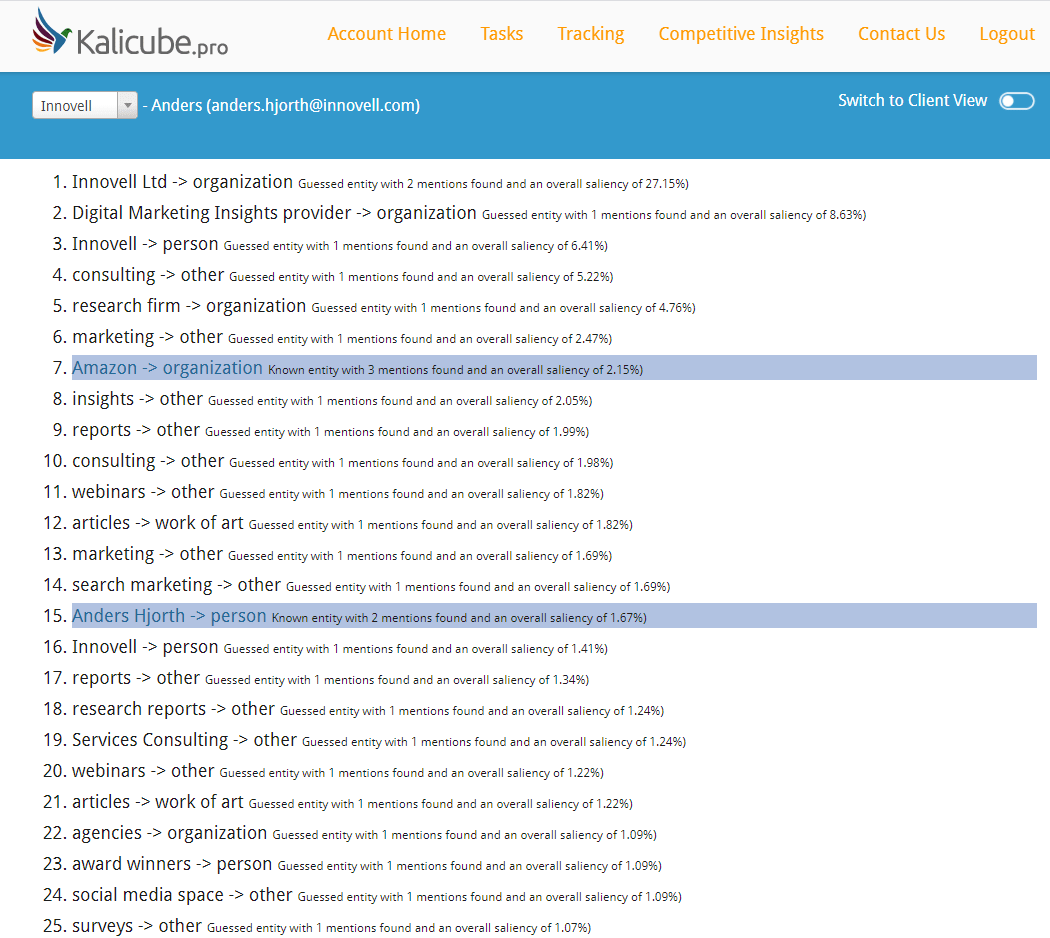Image resolution: width=1050 pixels, height=938 pixels.
Task: Open the Account Home menu
Action: 386,33
